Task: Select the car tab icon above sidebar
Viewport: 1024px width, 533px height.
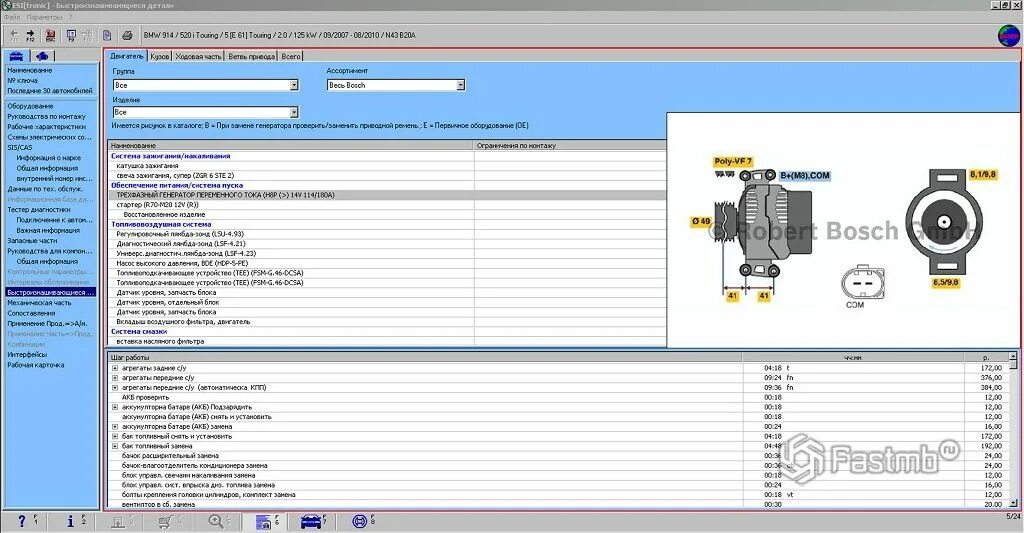Action: click(16, 56)
